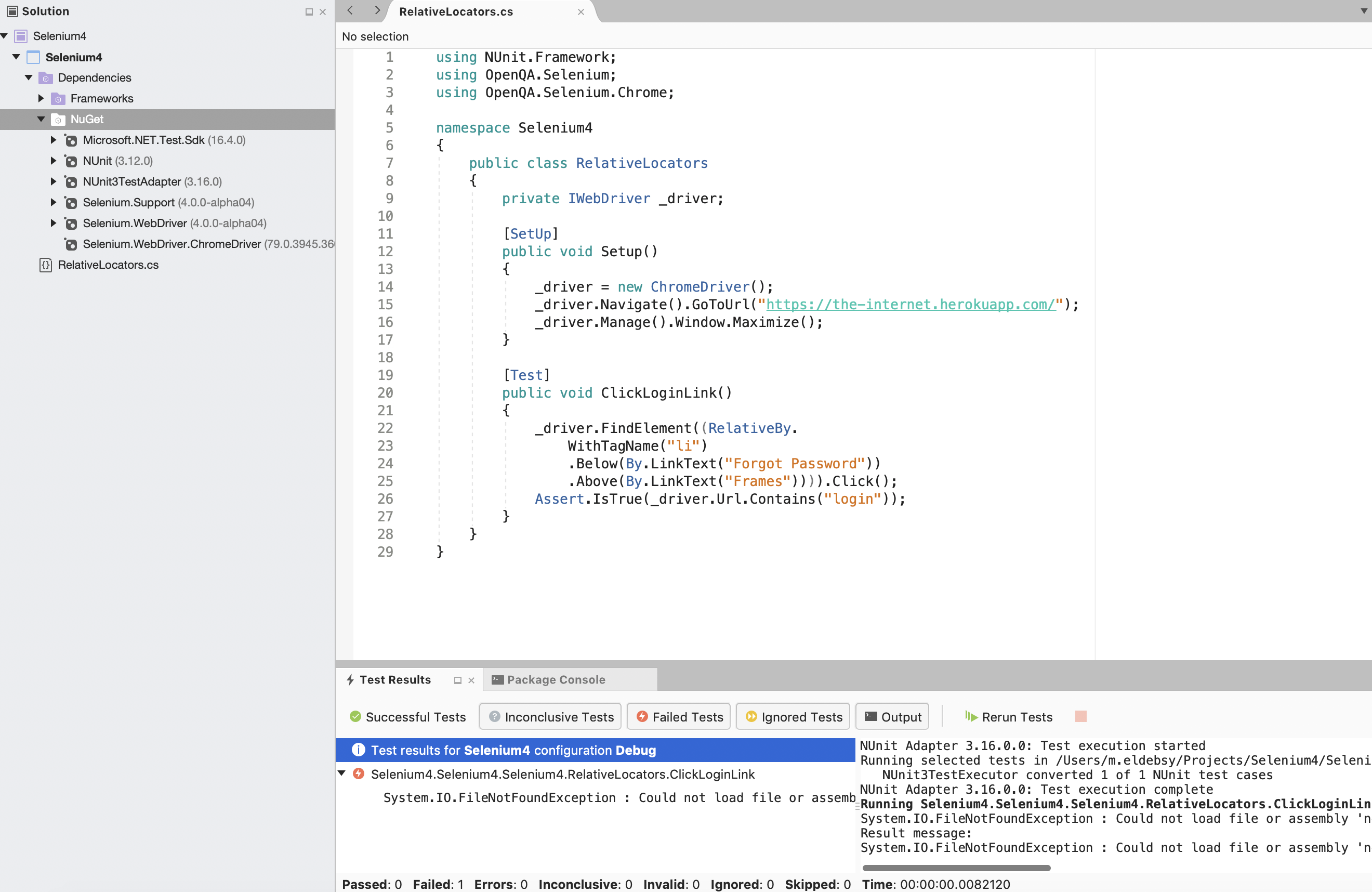Expand the NUnit package node
This screenshot has height=892, width=1372.
[x=53, y=161]
